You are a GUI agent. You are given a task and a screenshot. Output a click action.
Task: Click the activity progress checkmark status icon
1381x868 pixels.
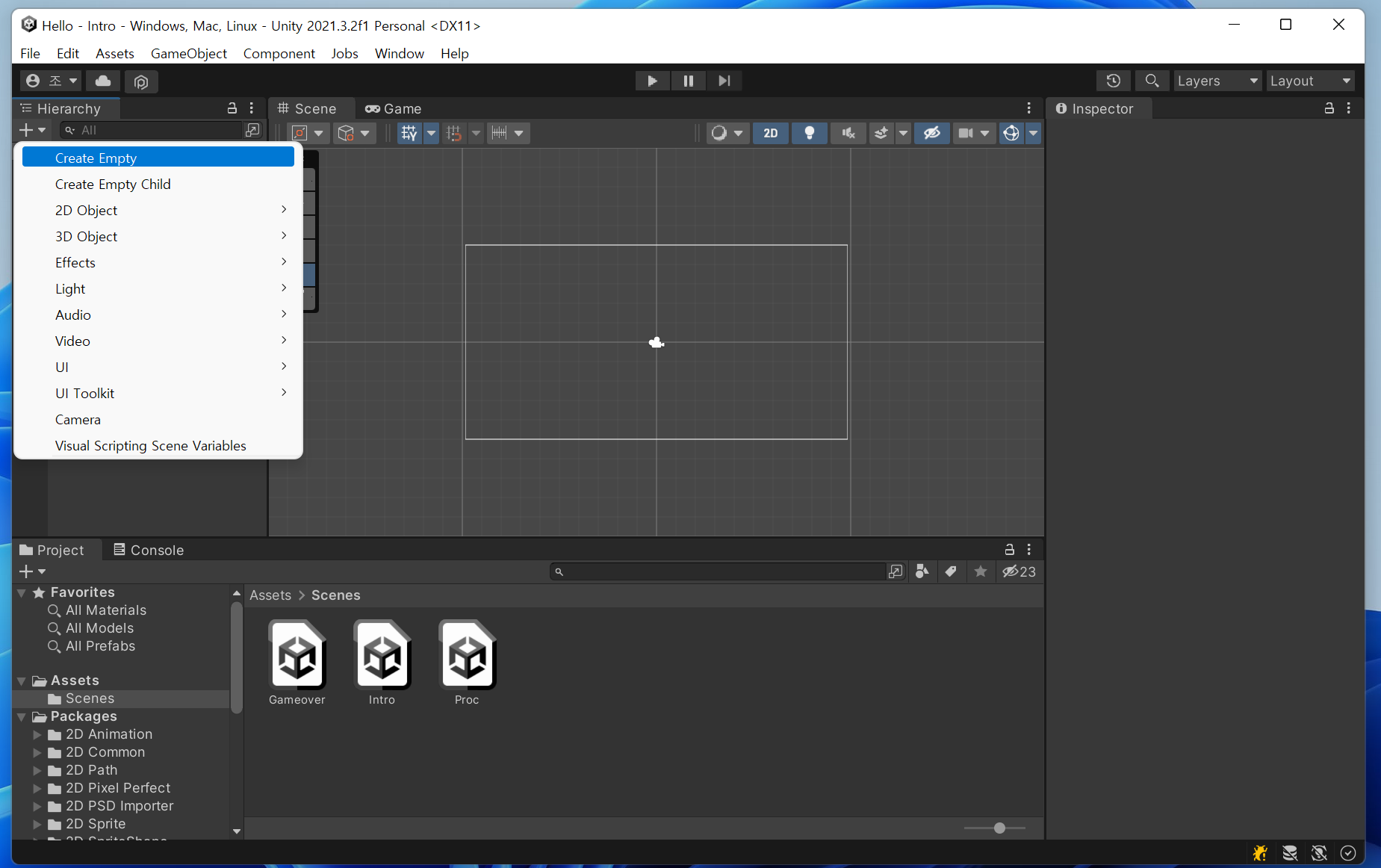coord(1348,853)
